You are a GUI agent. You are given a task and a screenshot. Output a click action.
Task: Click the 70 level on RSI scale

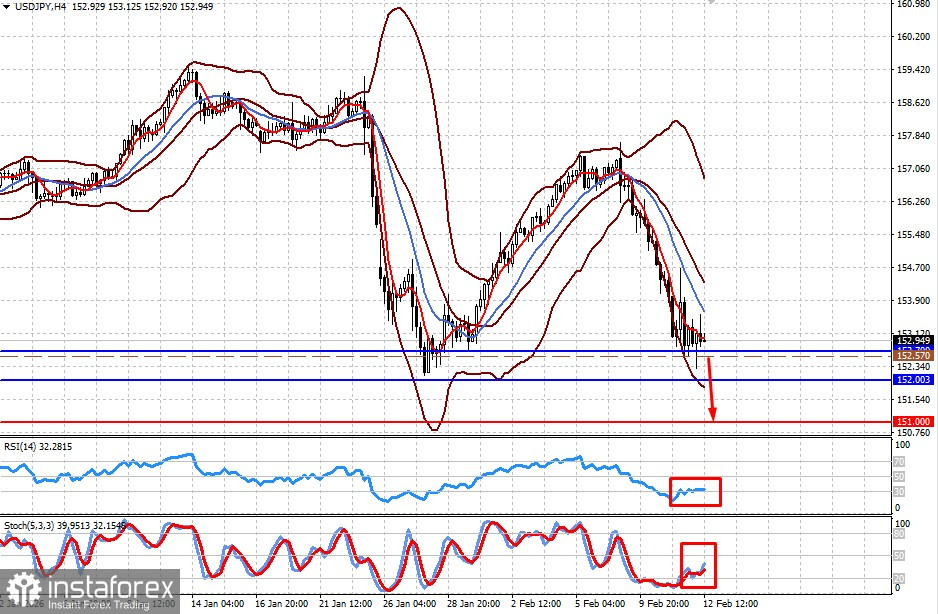click(x=899, y=461)
